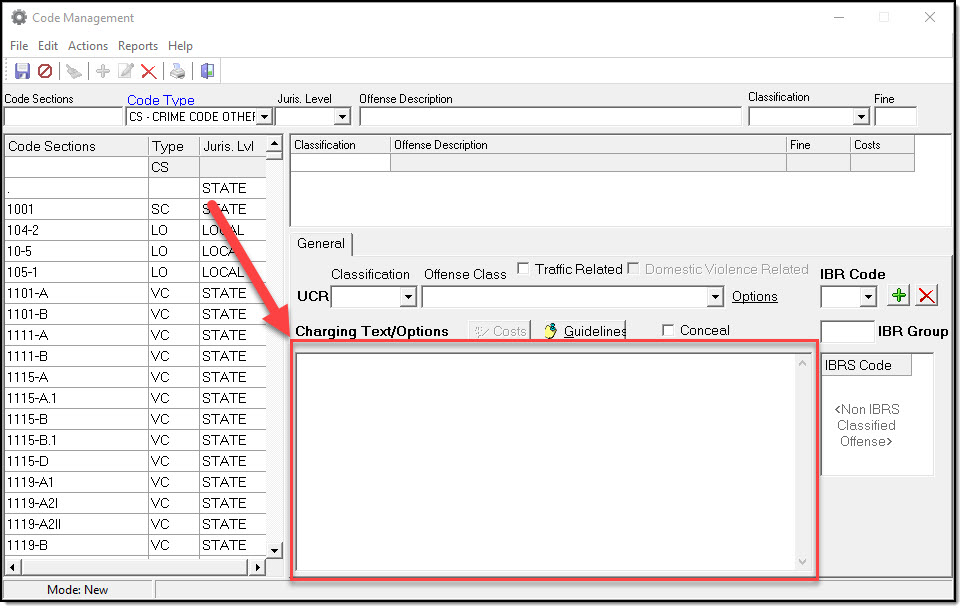Toggle the Conceal checkbox
Image resolution: width=964 pixels, height=610 pixels.
[668, 330]
